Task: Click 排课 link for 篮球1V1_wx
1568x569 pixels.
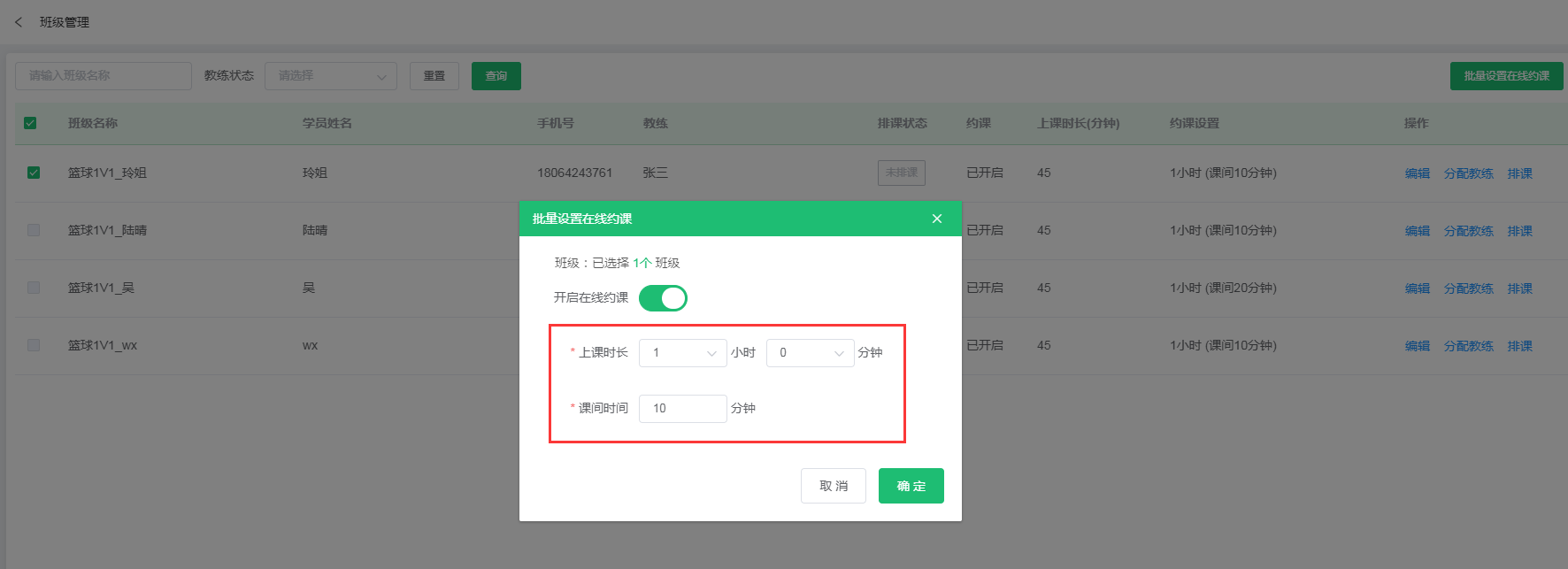Action: 1519,346
